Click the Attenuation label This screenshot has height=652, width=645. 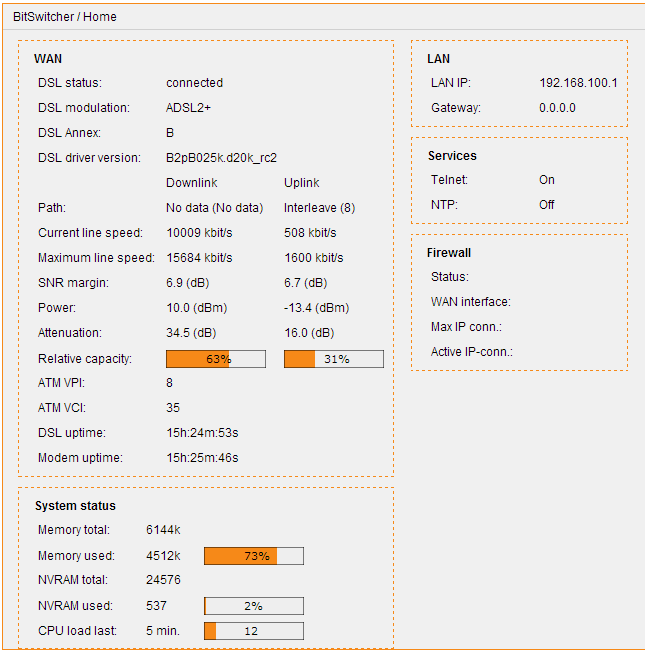point(70,333)
